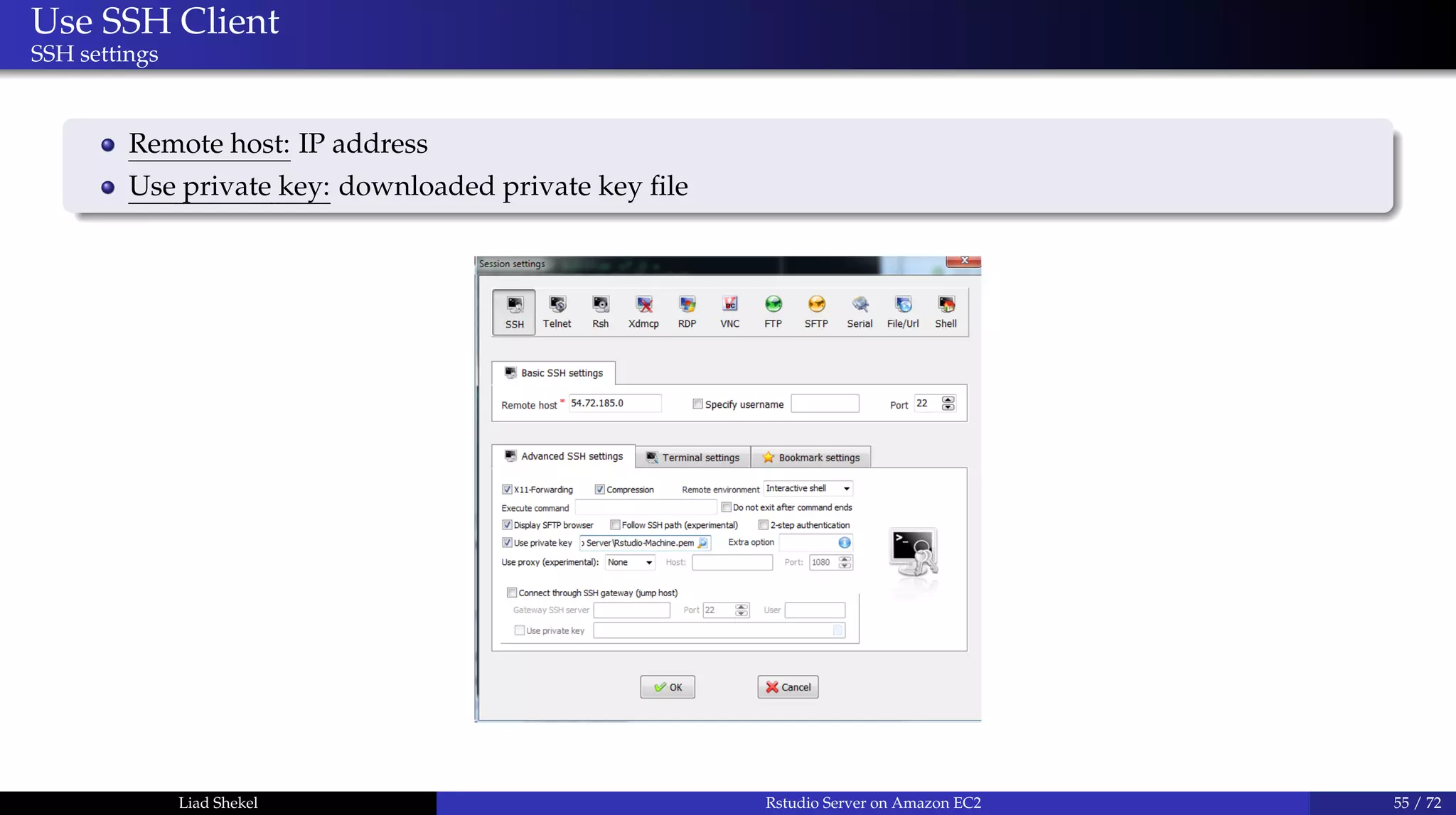1456x815 pixels.
Task: Select the FTP session type
Action: click(x=773, y=312)
